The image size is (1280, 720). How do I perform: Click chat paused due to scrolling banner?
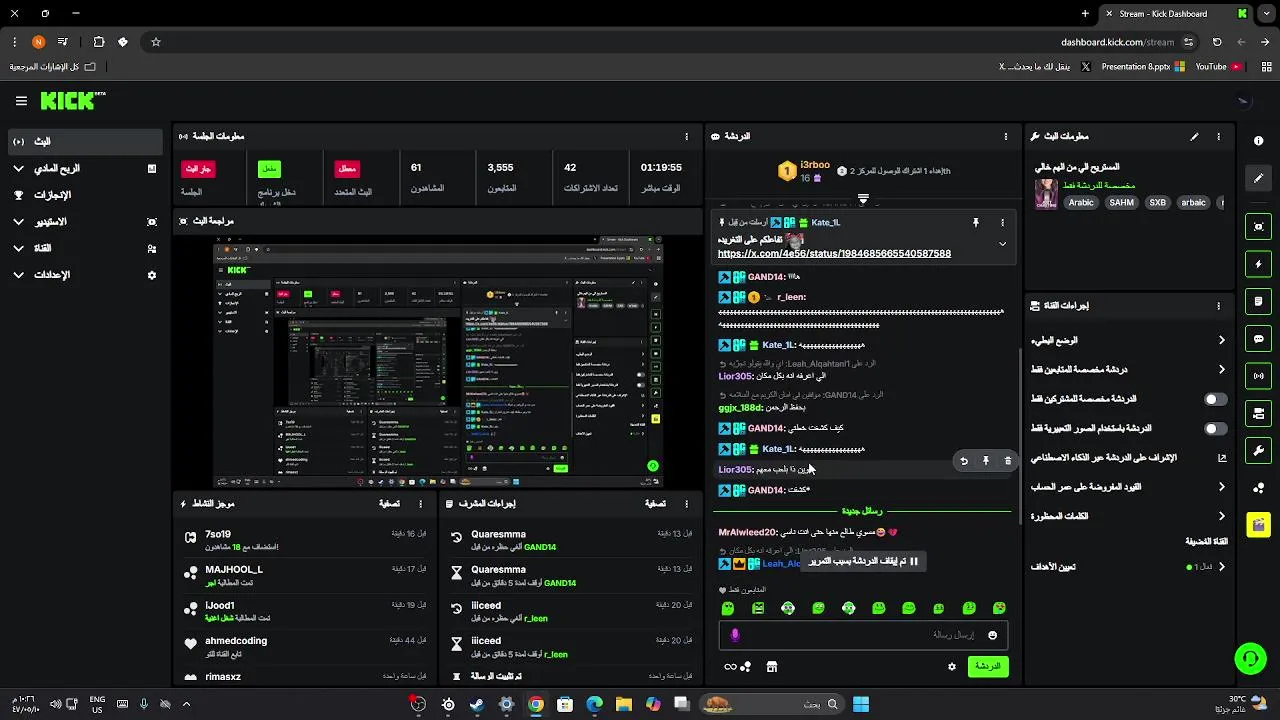[x=864, y=562]
